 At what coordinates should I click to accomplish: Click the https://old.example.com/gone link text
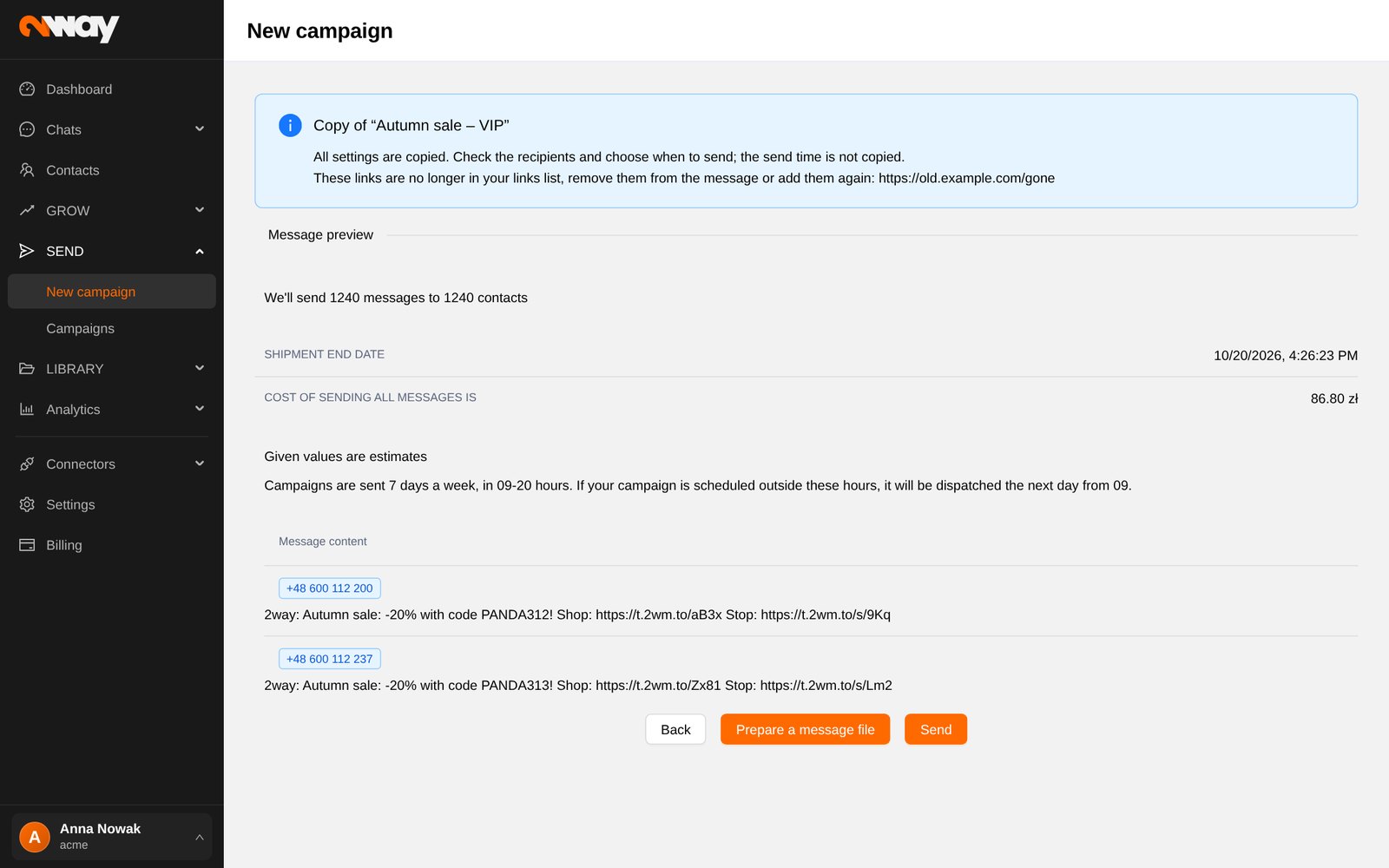tap(966, 178)
